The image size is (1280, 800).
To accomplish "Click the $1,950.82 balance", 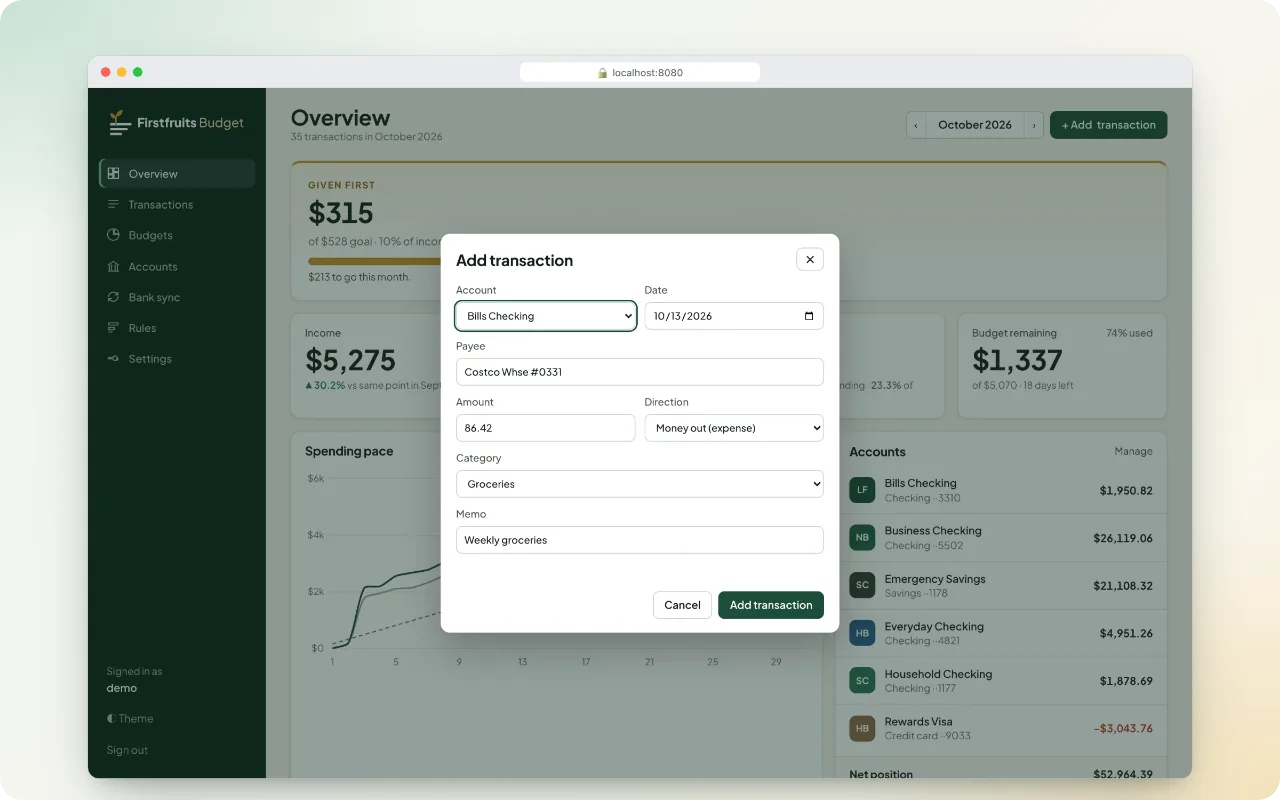I will point(1126,491).
